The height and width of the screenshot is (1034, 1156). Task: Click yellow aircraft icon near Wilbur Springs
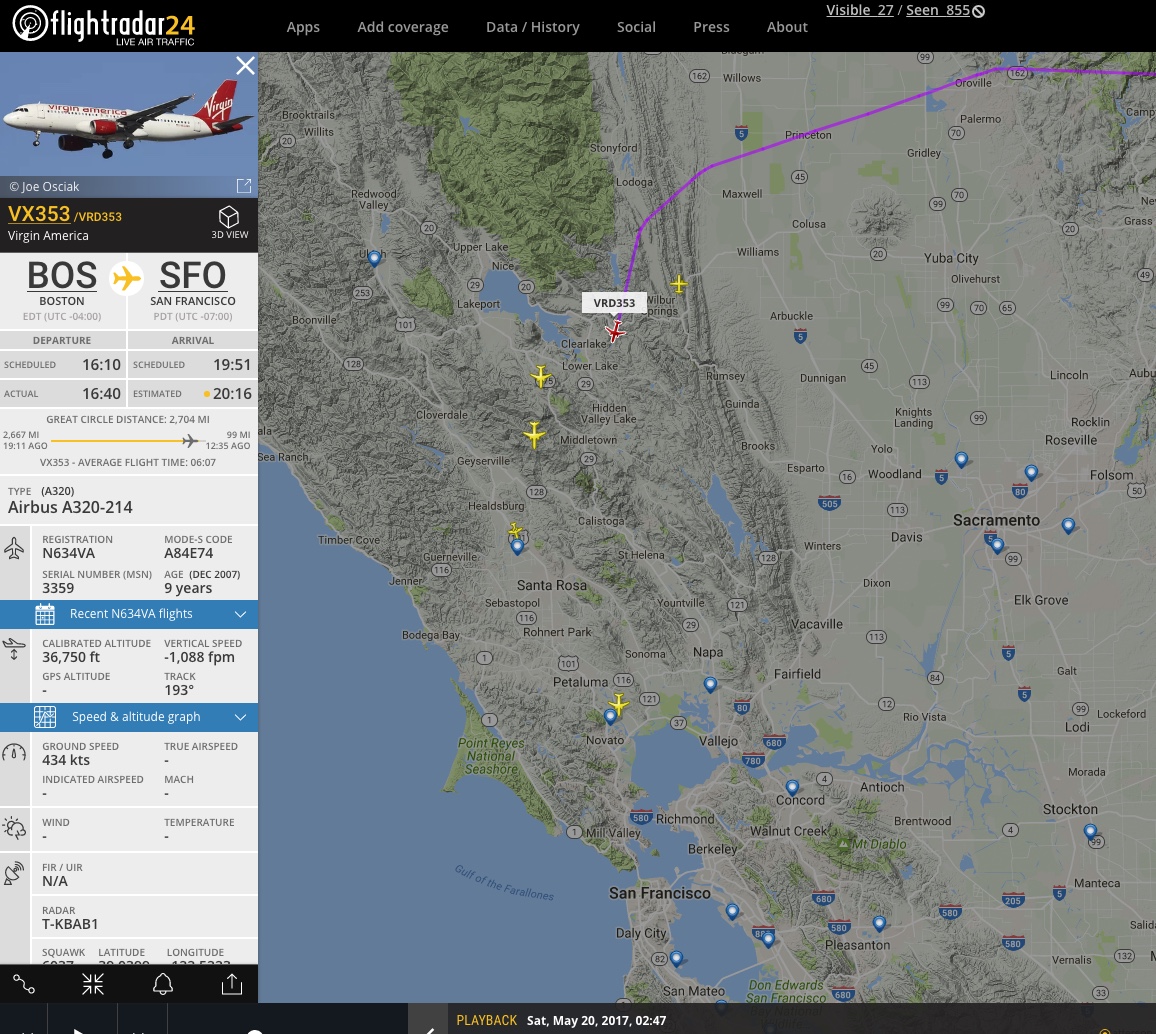point(679,284)
